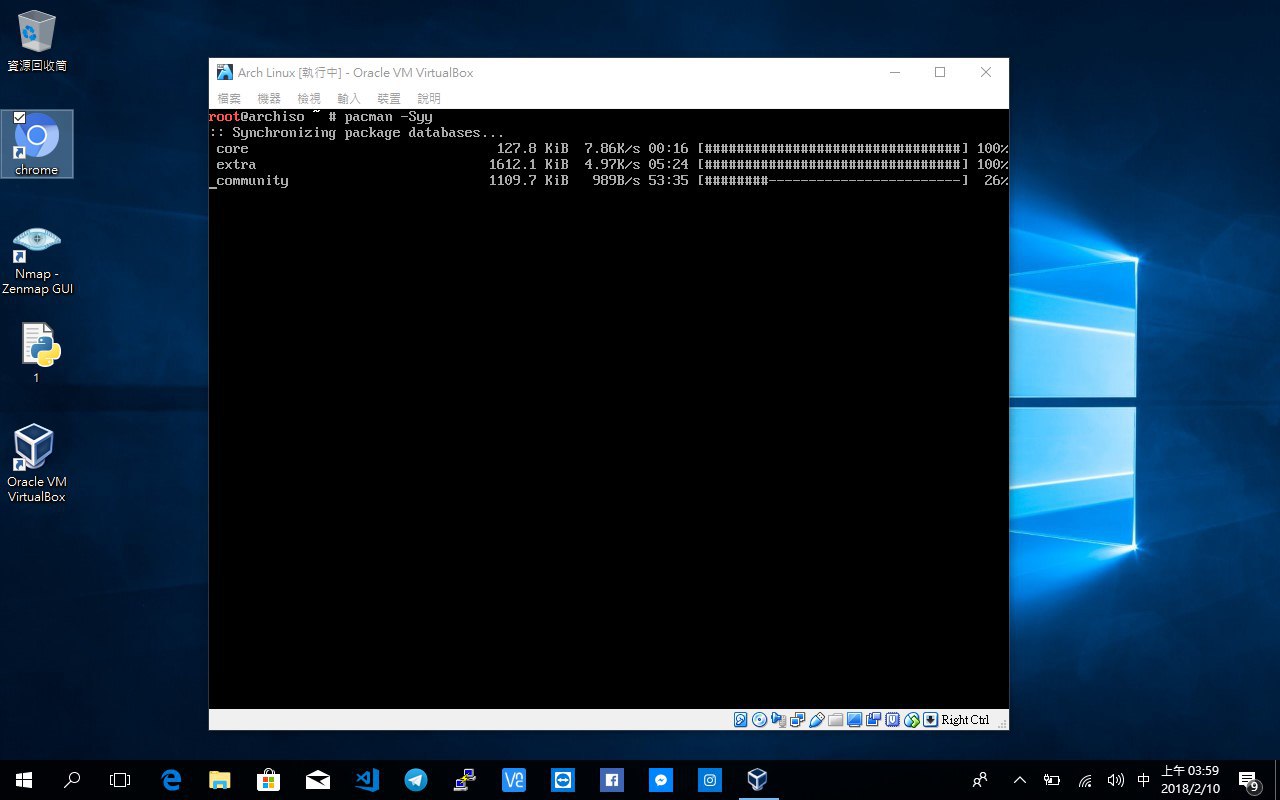The width and height of the screenshot is (1280, 800).
Task: Click the VirtualBox icon in window title bar
Action: (x=225, y=72)
